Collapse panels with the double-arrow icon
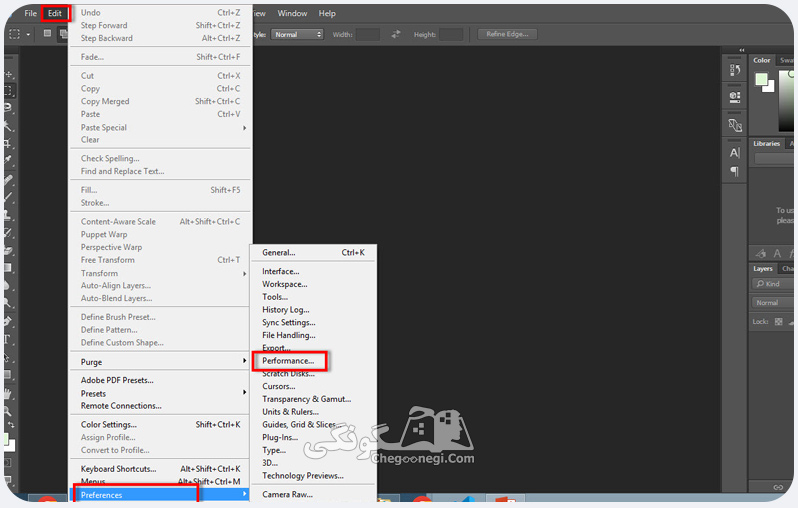This screenshot has height=508, width=798. coord(742,50)
